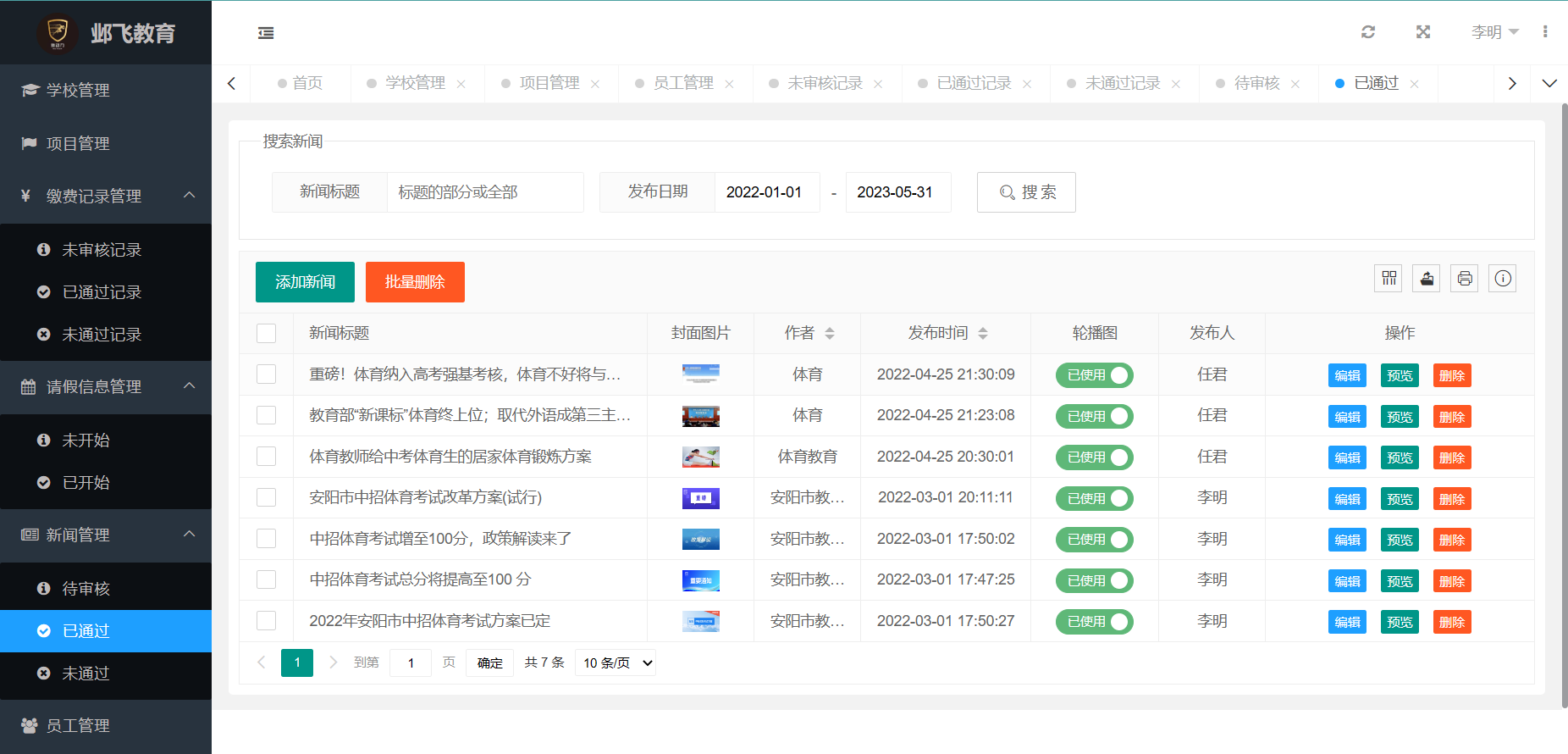Select checkbox for 安阳市中招体育考试改革方案(试行)
The height and width of the screenshot is (754, 1568).
[266, 497]
